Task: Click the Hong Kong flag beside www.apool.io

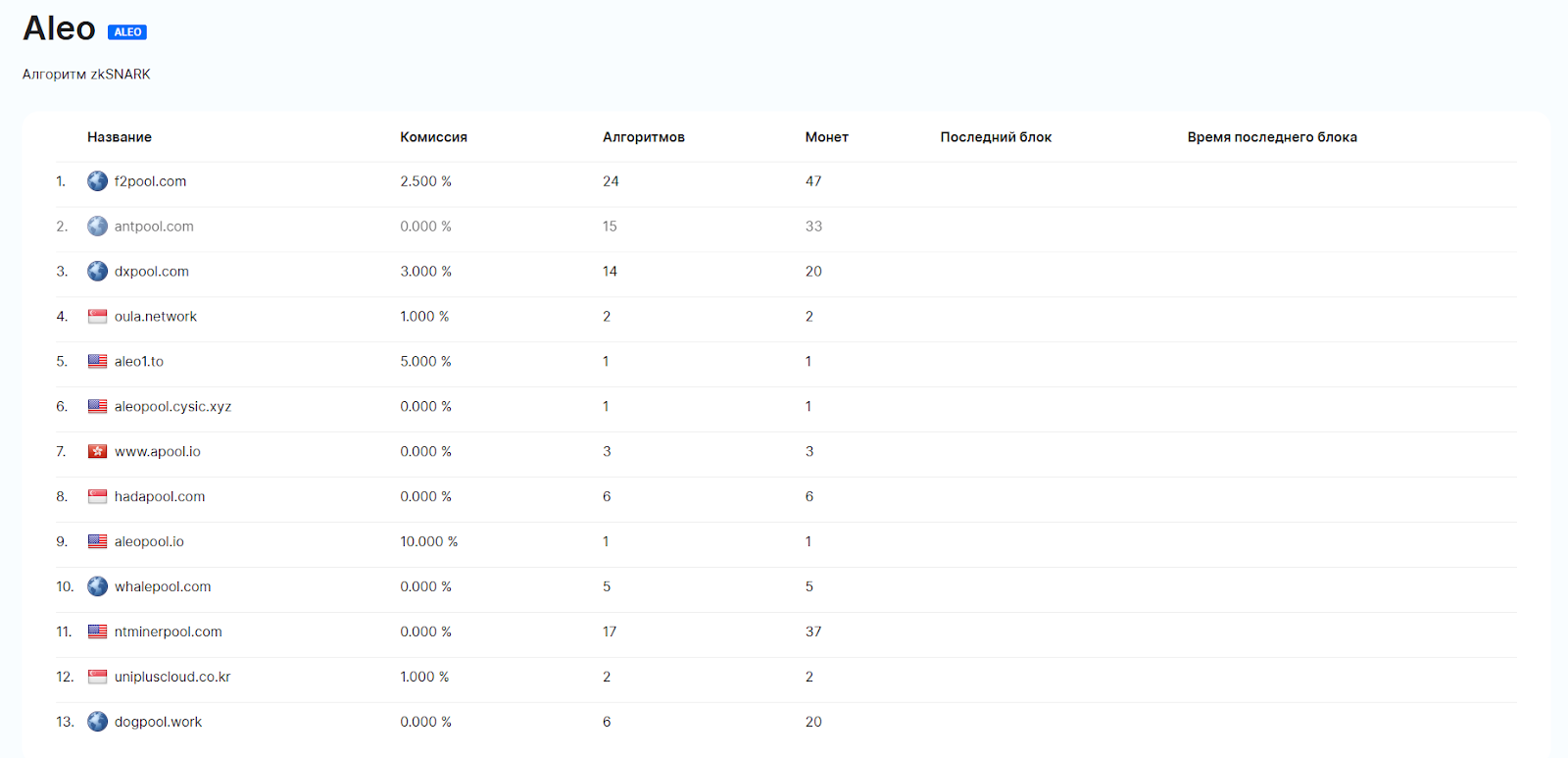Action: 97,452
